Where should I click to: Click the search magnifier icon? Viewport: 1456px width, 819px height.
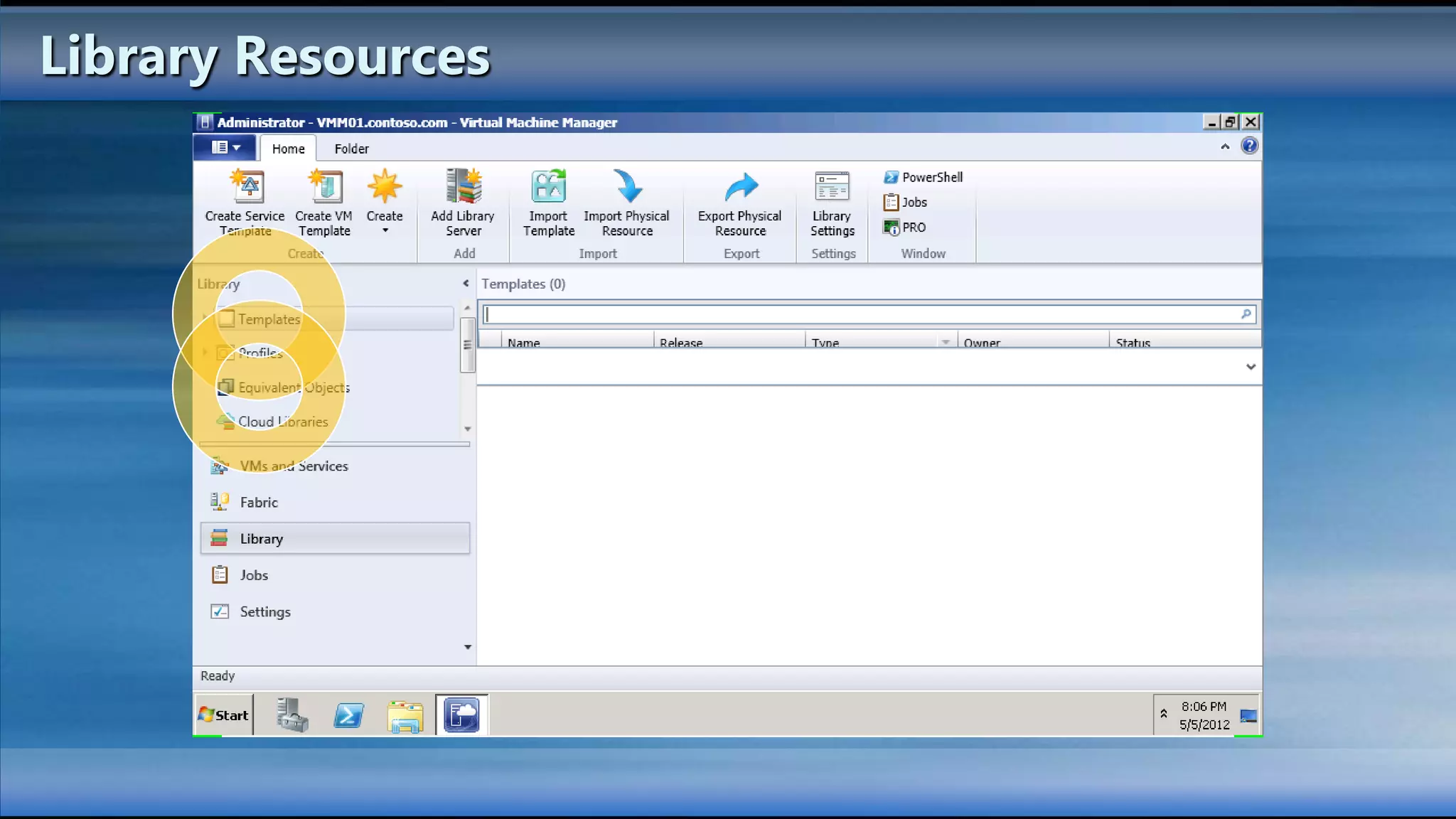point(1246,314)
